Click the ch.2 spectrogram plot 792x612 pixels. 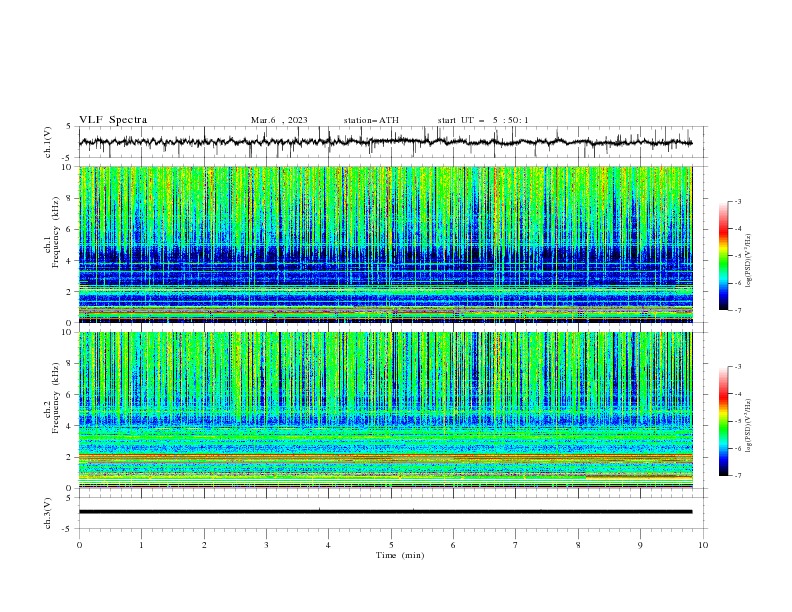(386, 410)
